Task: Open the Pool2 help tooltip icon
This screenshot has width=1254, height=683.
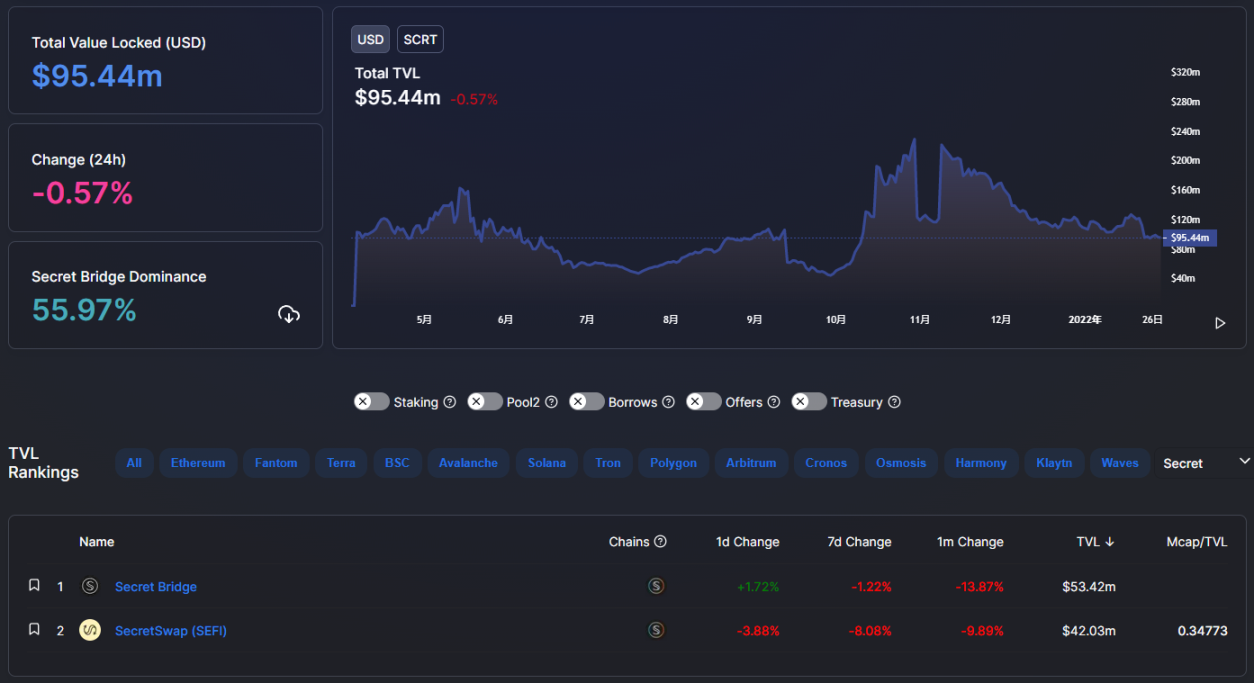Action: pos(551,402)
